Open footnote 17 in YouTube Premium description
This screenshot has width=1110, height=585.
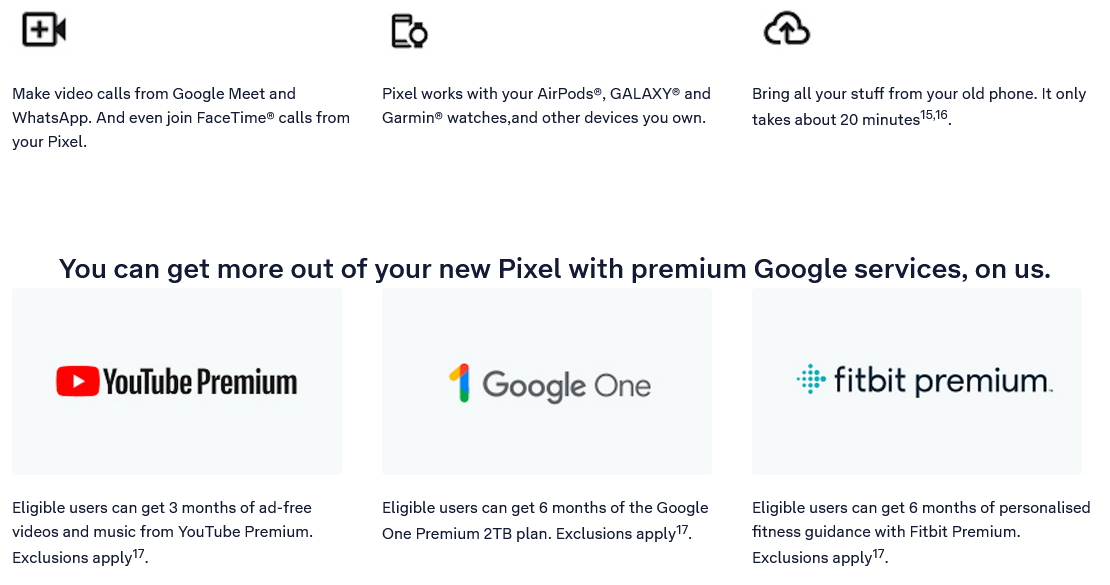click(x=140, y=552)
